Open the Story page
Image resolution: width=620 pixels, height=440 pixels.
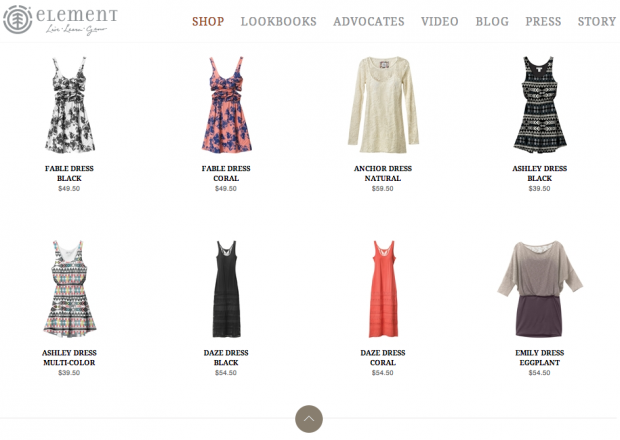pyautogui.click(x=596, y=21)
